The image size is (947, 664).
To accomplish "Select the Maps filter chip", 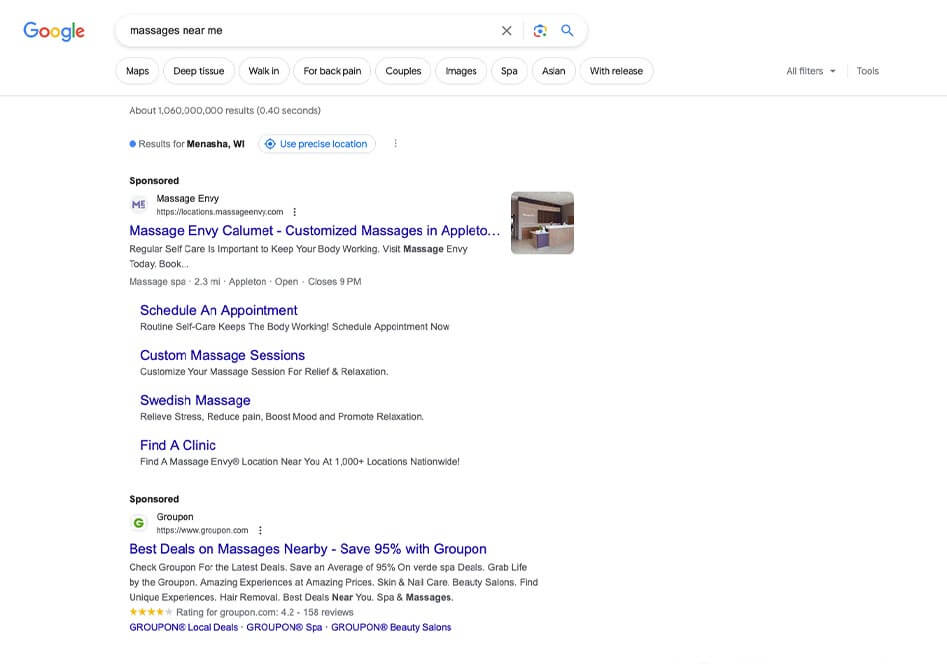I will point(137,71).
